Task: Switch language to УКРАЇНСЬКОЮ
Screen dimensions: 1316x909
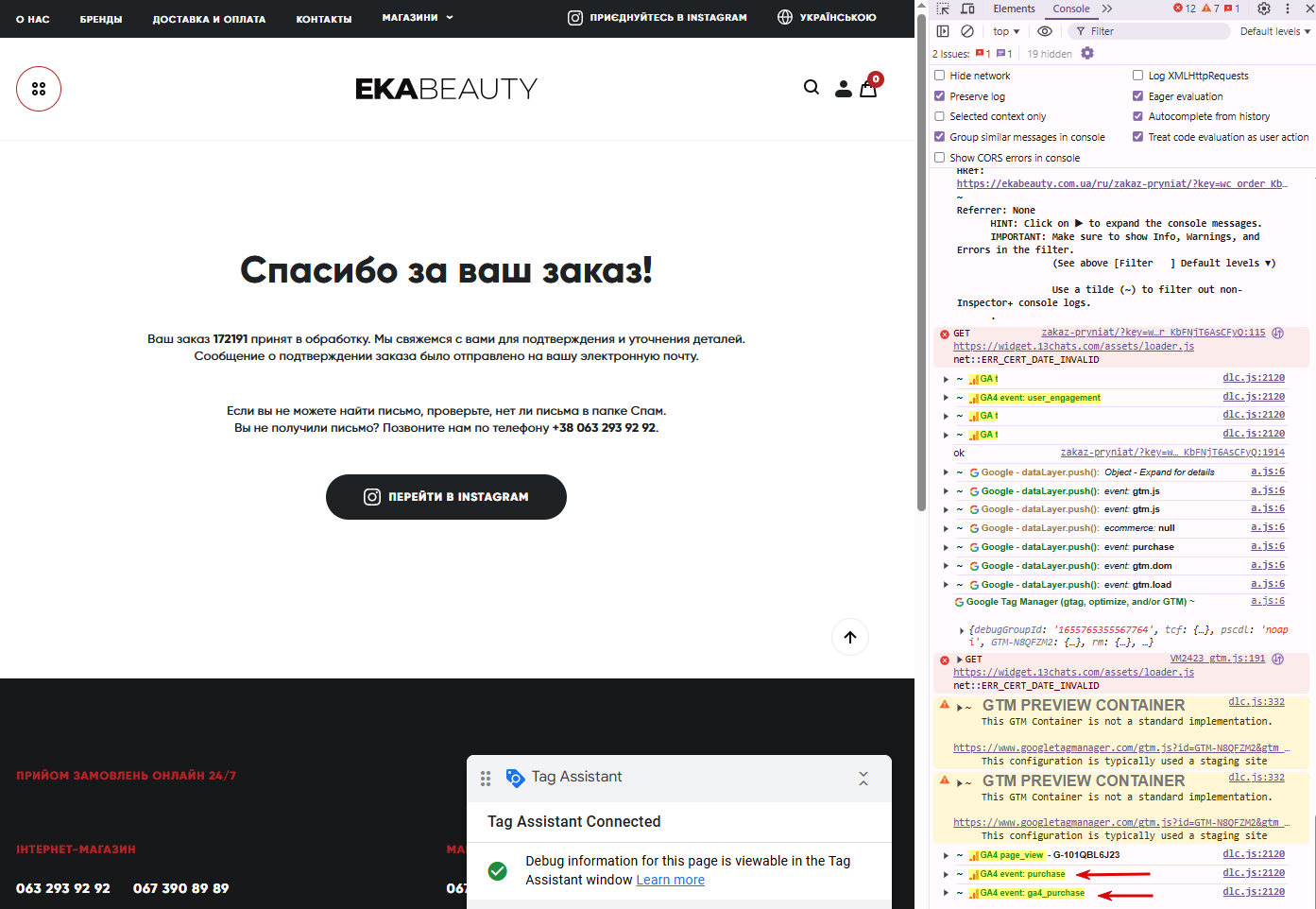Action: (838, 17)
